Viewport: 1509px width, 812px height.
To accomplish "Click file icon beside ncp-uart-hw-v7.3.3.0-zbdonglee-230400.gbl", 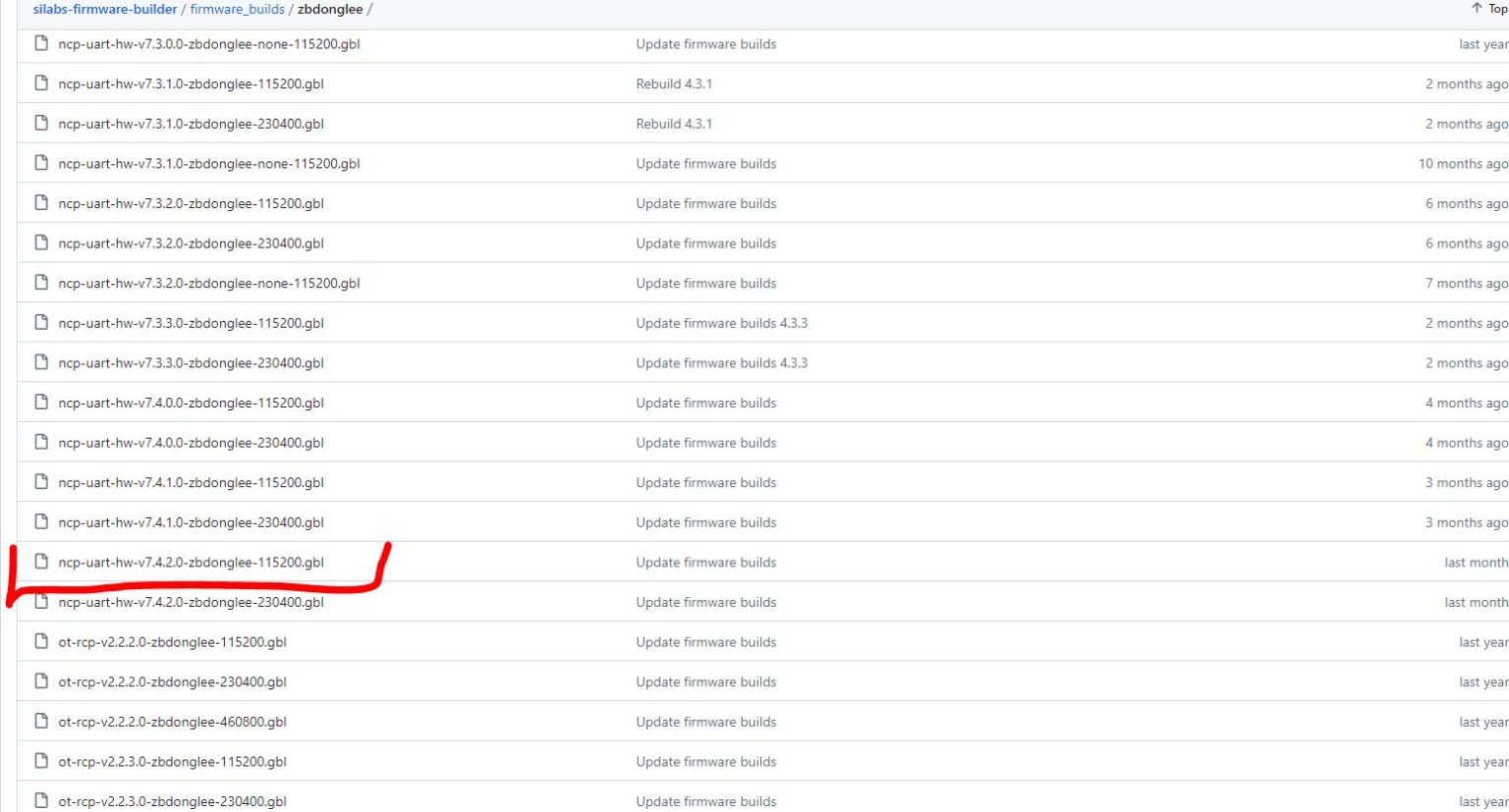I will [41, 362].
